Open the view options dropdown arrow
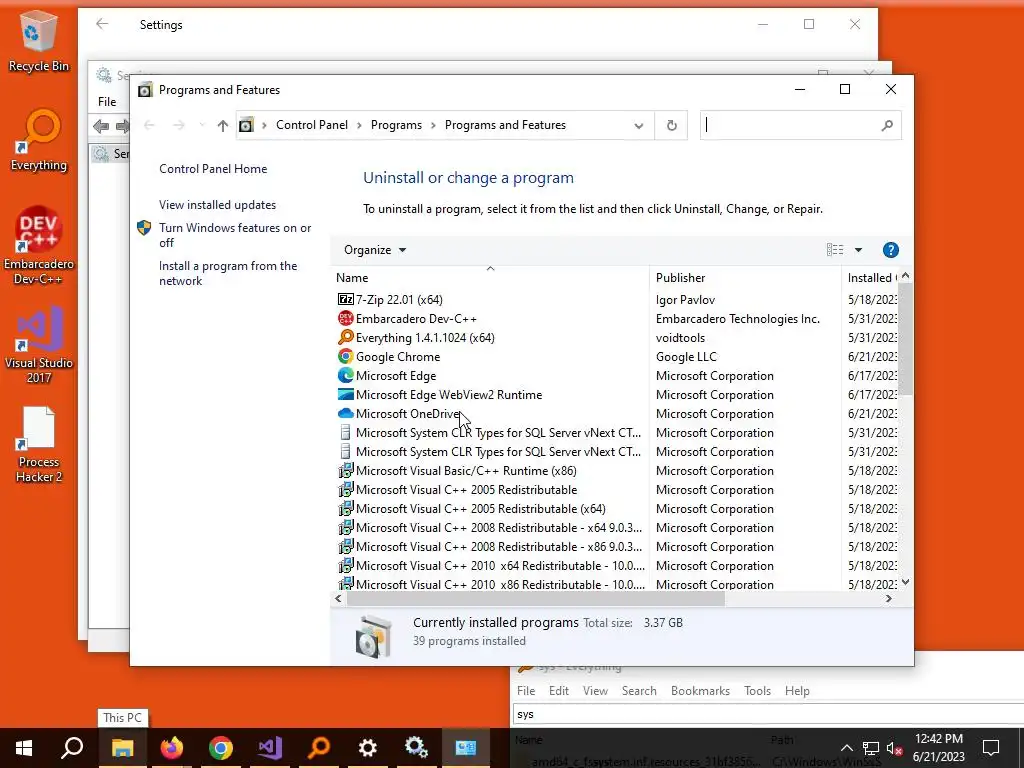The image size is (1024, 768). [858, 250]
